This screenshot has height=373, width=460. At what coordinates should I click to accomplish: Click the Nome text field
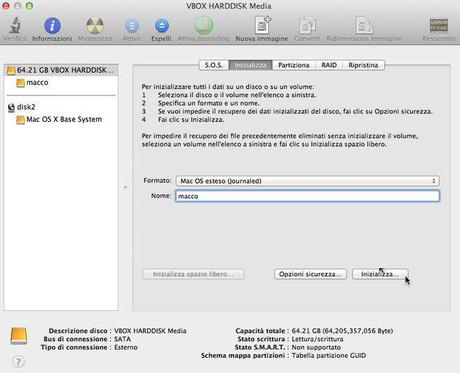(x=307, y=196)
